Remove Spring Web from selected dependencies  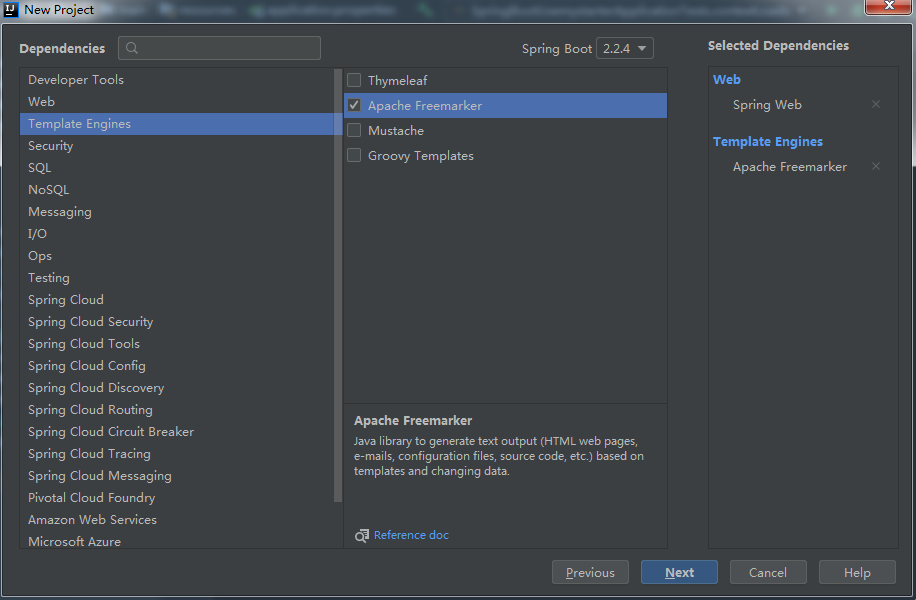coord(876,104)
